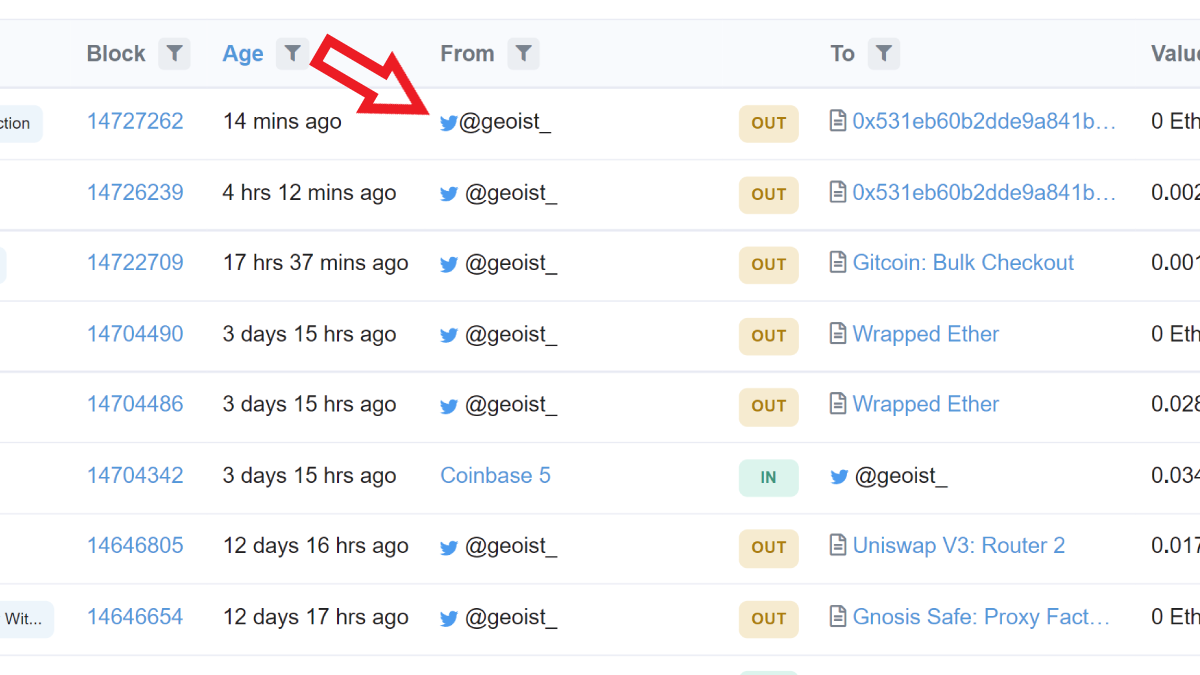Click contract icon beside Wrapped Ether, block 14704486
Screen dimensions: 1200x675
point(838,404)
